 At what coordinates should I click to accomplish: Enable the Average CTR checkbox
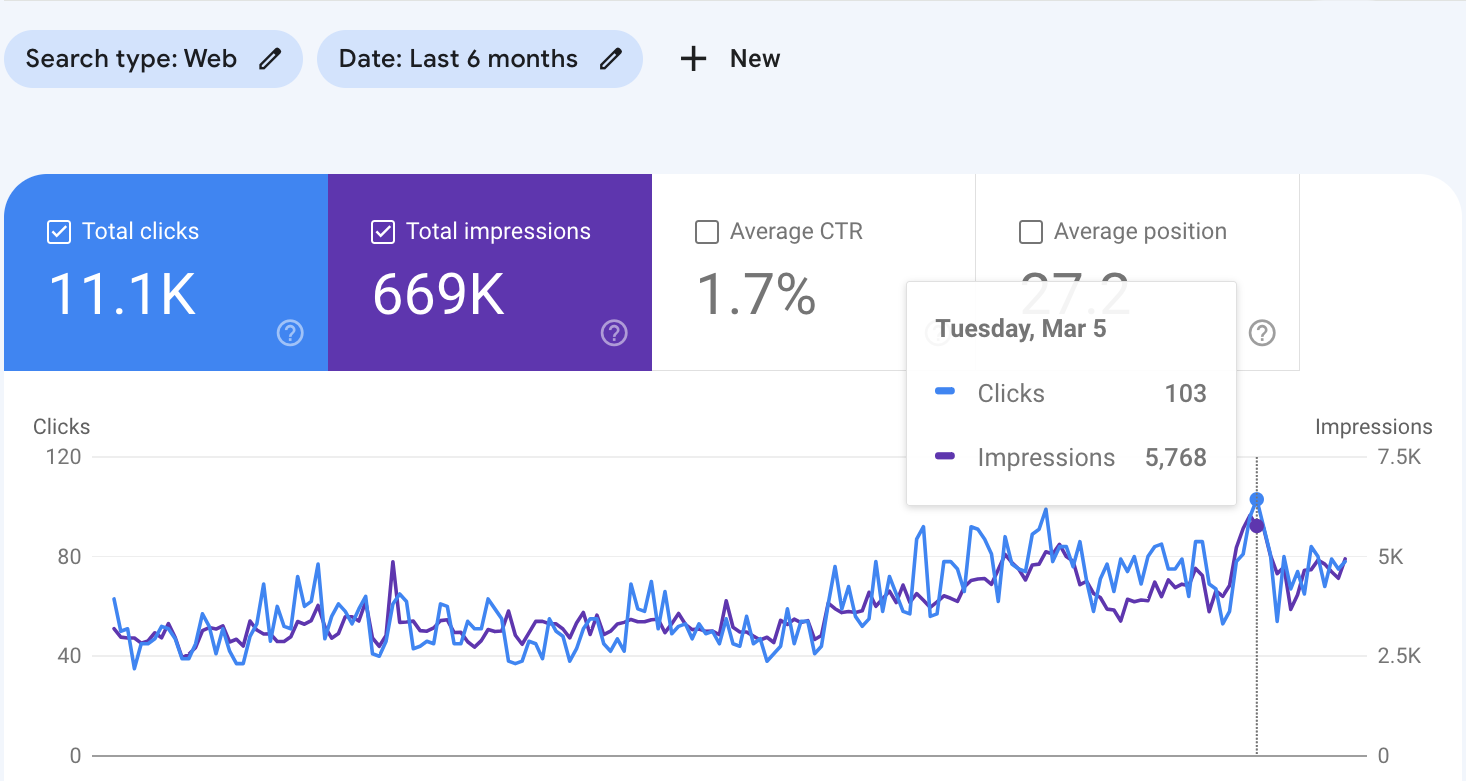coord(707,232)
